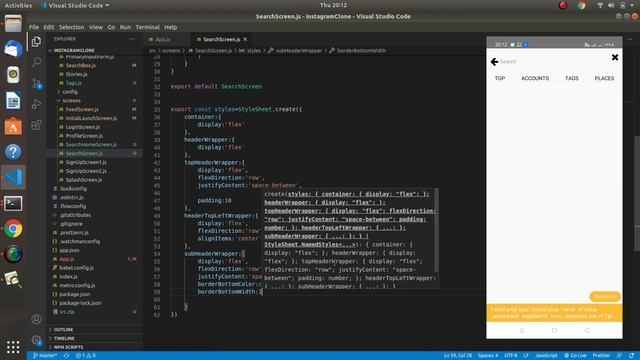
Task: Click the back arrow in emulator
Action: pos(494,62)
